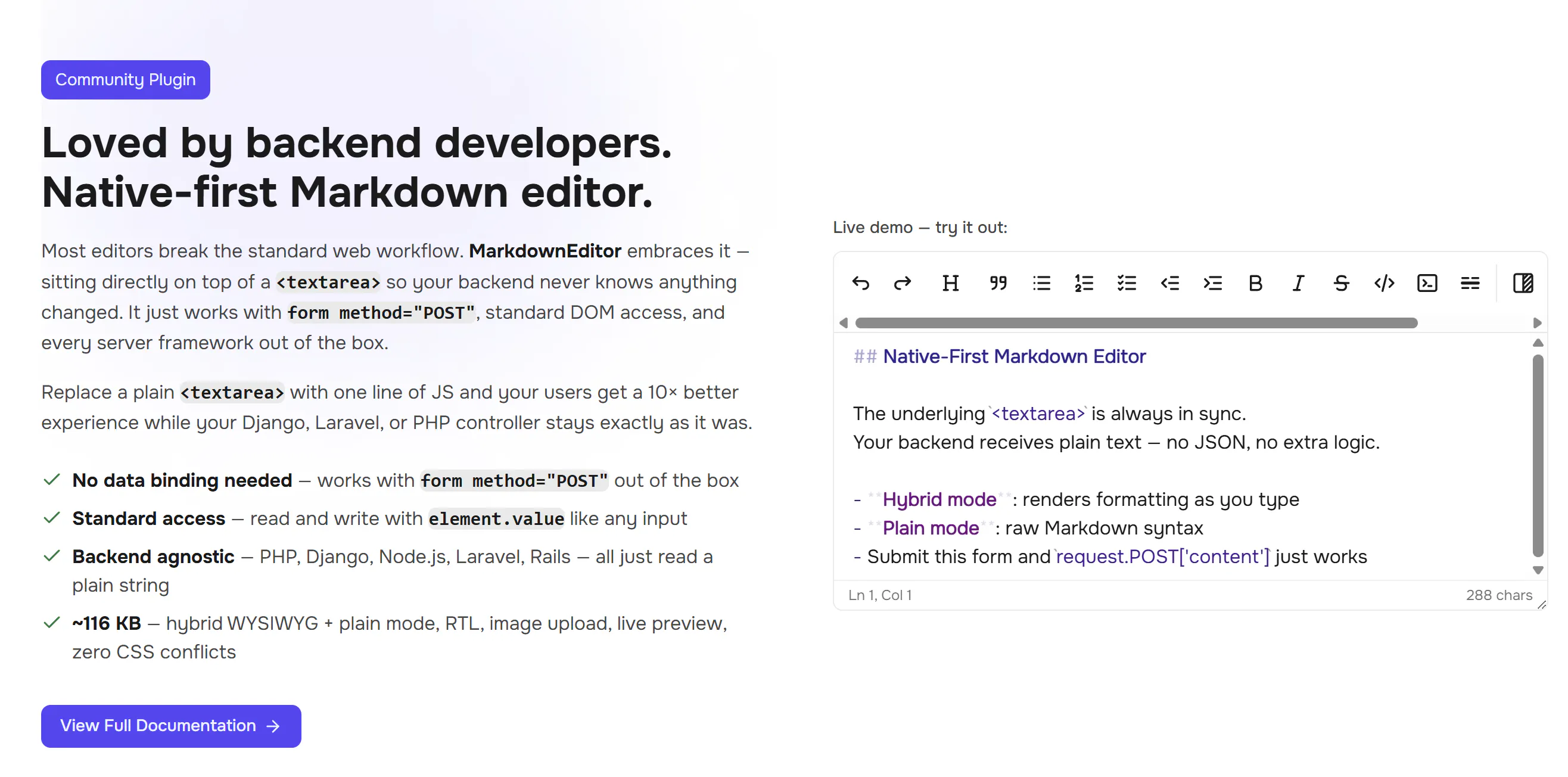The image size is (1568, 777).
Task: Indent the current line
Action: click(1212, 283)
